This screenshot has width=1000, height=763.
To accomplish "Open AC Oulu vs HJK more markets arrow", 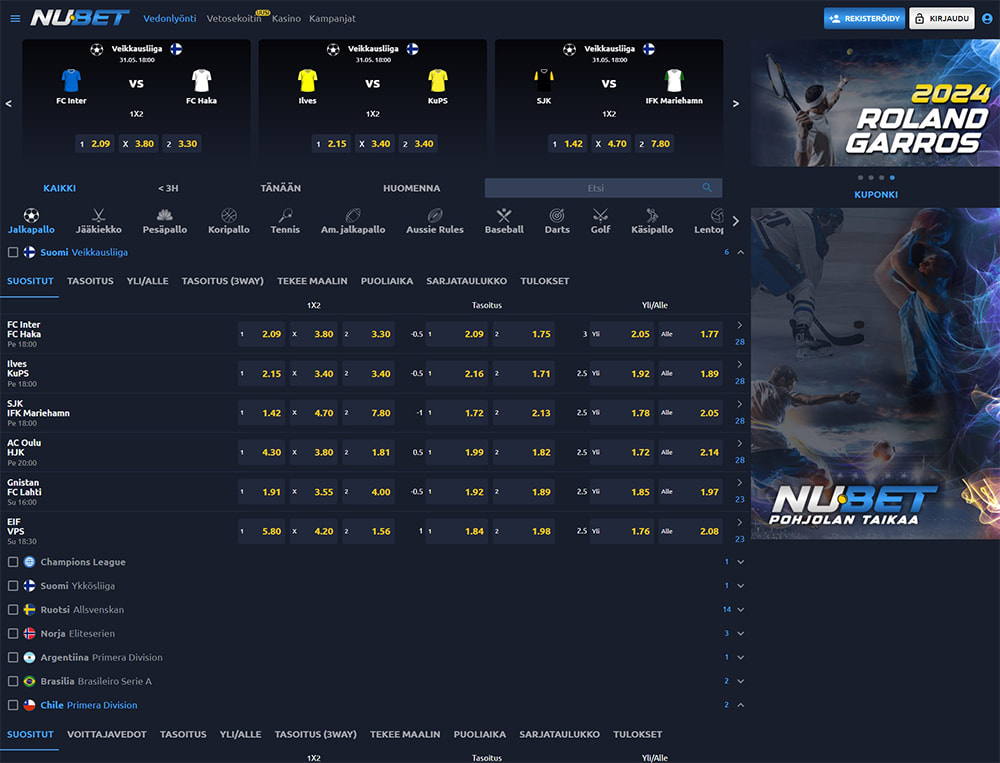I will tap(740, 443).
